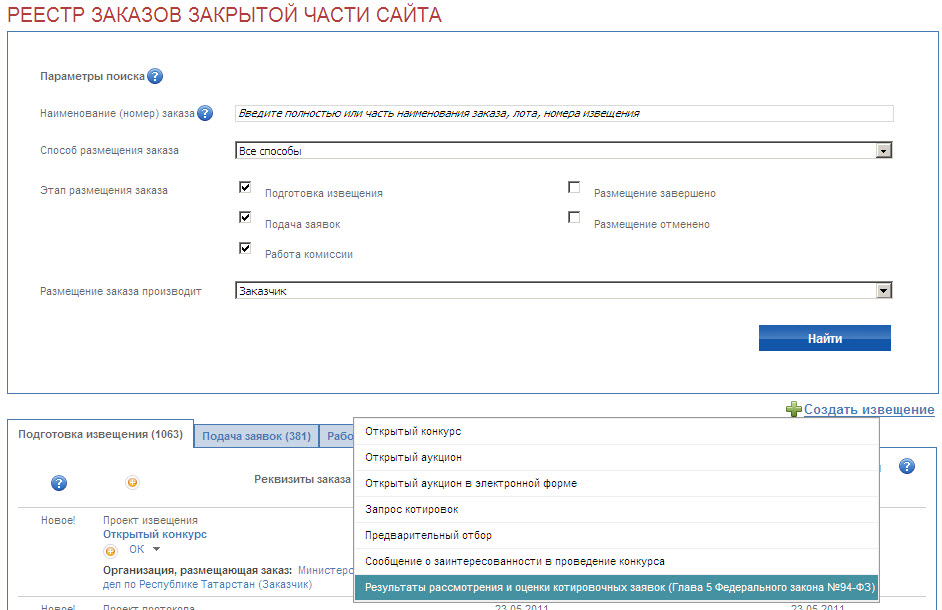942x610 pixels.
Task: Click orange expand-all icon in table header
Action: pyautogui.click(x=132, y=482)
